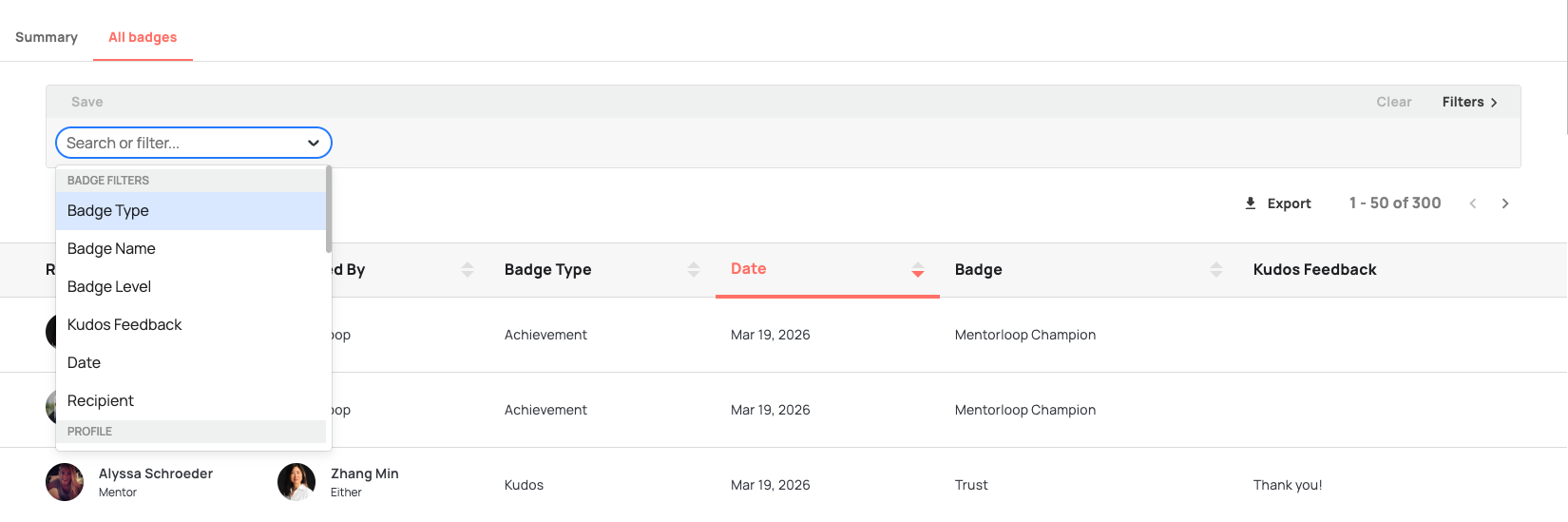Viewport: 1568px width, 522px height.
Task: Choose Badge Level from filter list
Action: pyautogui.click(x=109, y=287)
